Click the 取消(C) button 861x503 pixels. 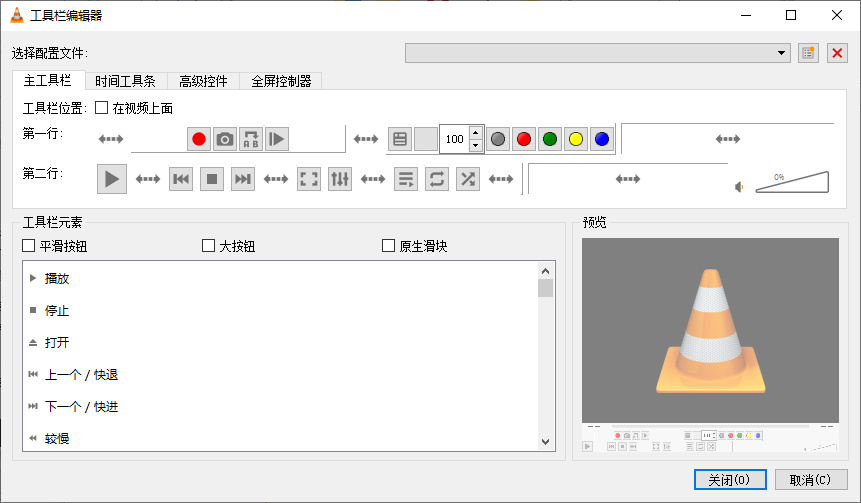click(x=810, y=480)
